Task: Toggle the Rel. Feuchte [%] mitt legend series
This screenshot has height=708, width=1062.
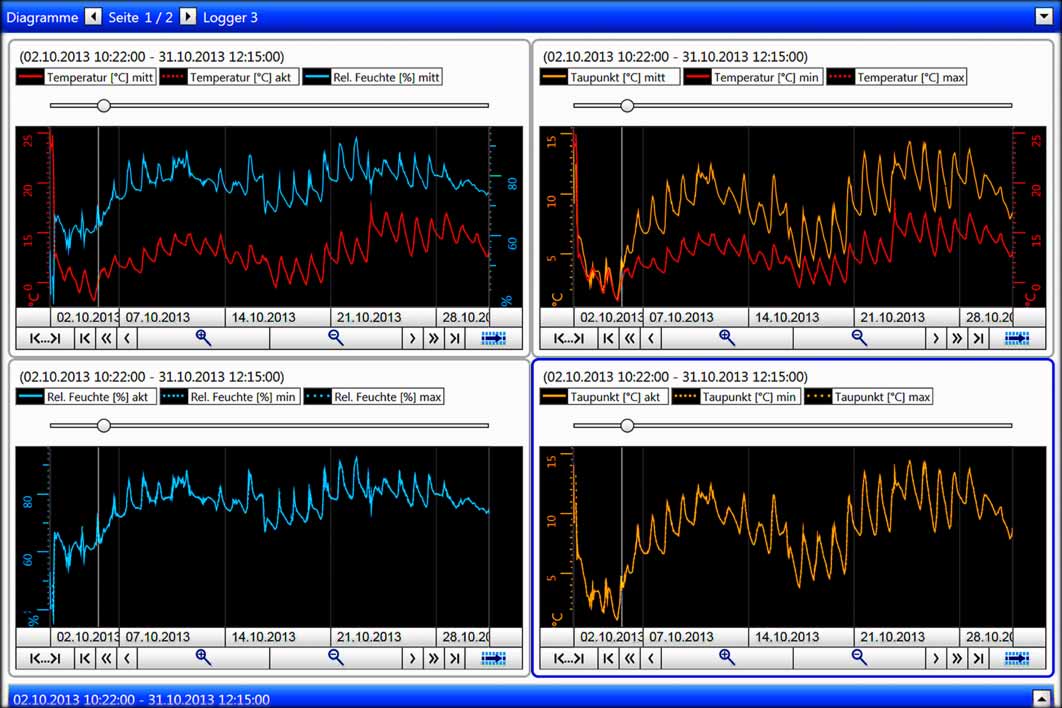Action: click(x=372, y=77)
